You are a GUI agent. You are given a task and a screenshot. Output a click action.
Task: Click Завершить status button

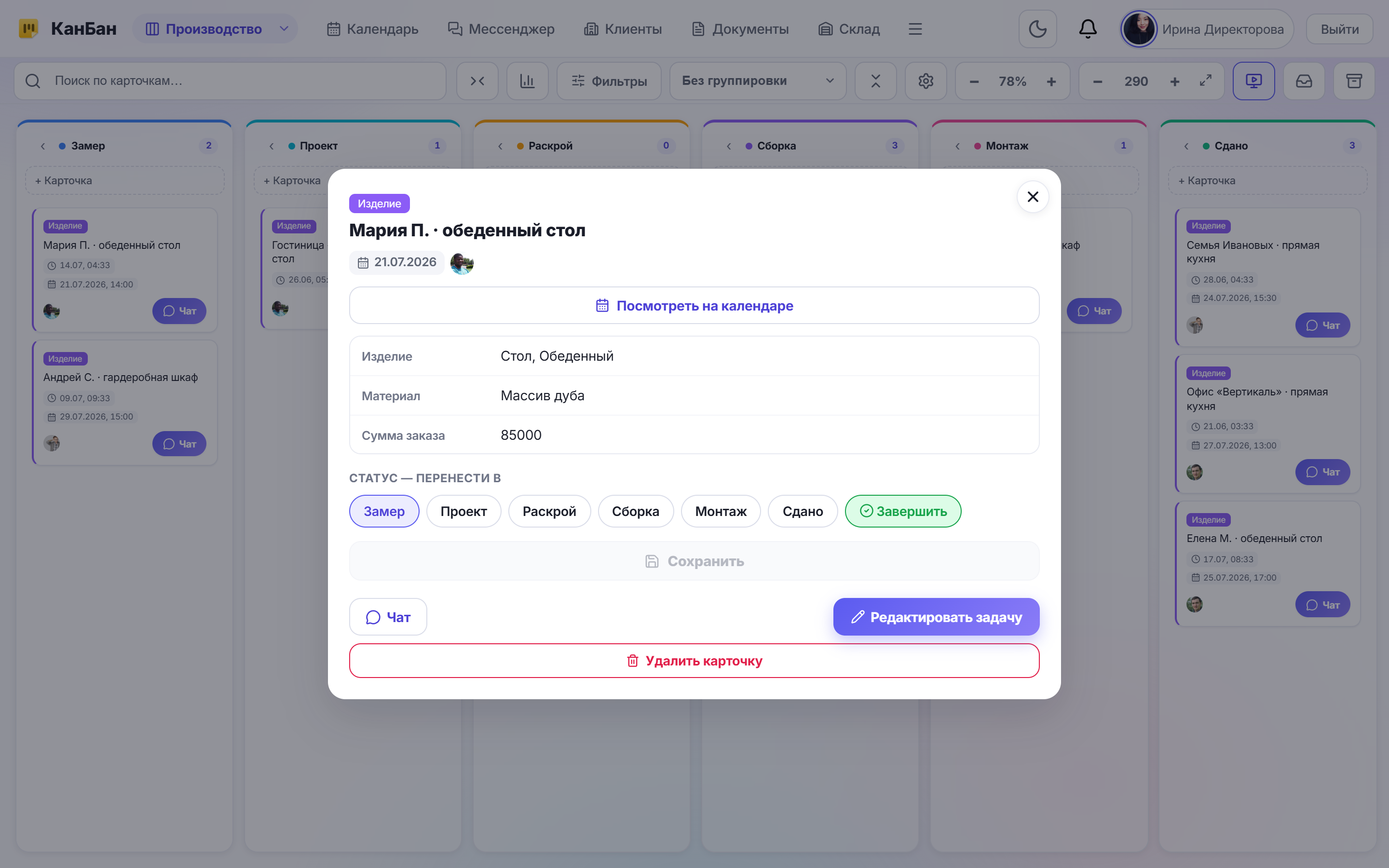point(903,511)
